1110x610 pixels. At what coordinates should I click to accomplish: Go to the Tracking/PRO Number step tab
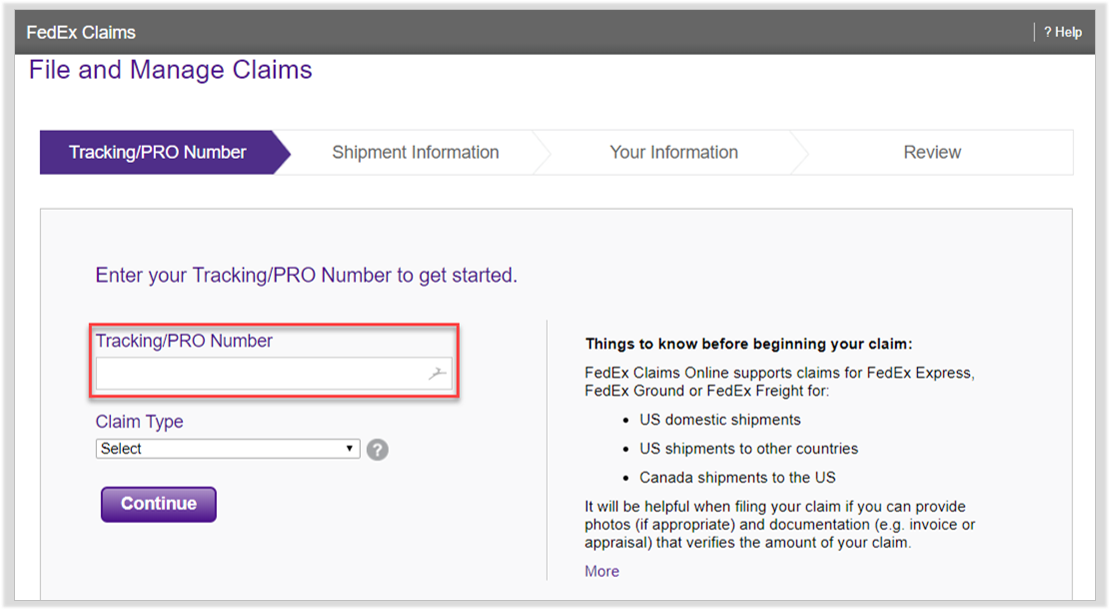tap(157, 152)
